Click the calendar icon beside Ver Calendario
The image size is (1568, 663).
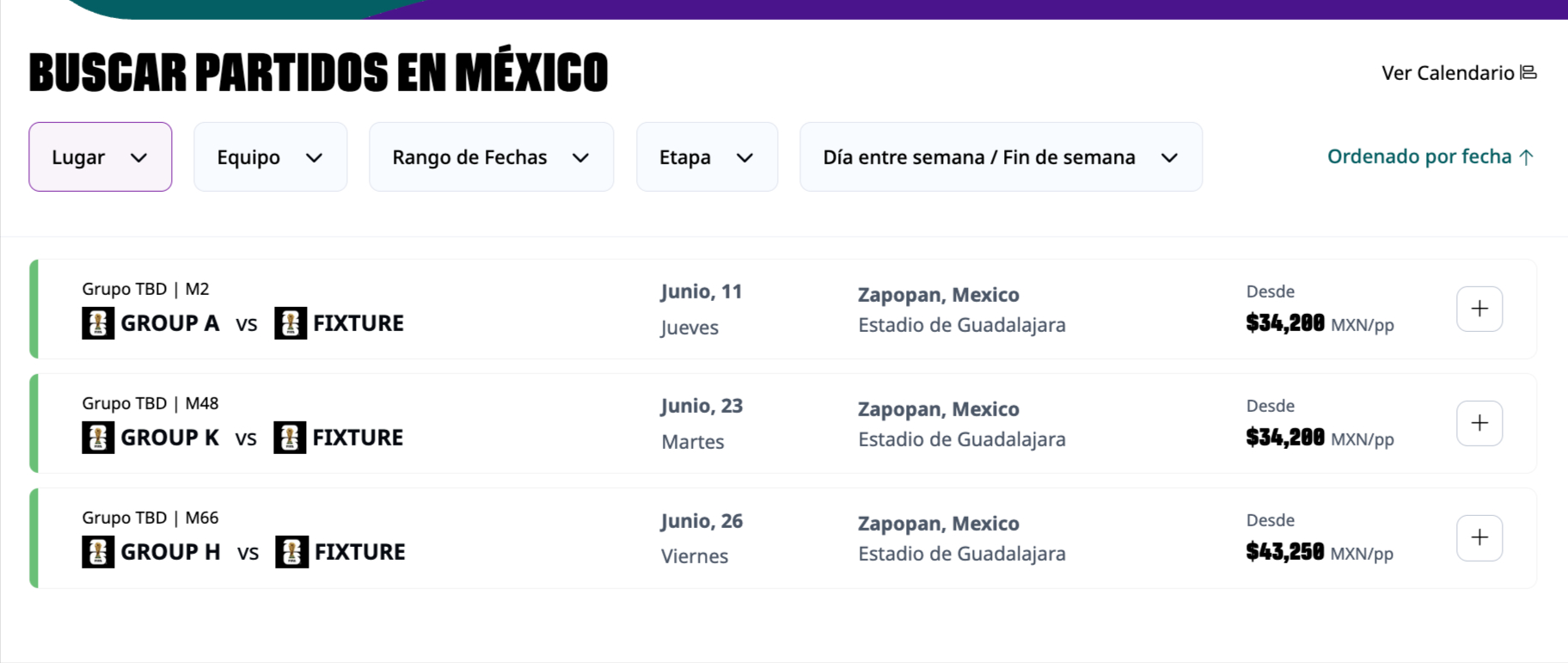[x=1528, y=73]
